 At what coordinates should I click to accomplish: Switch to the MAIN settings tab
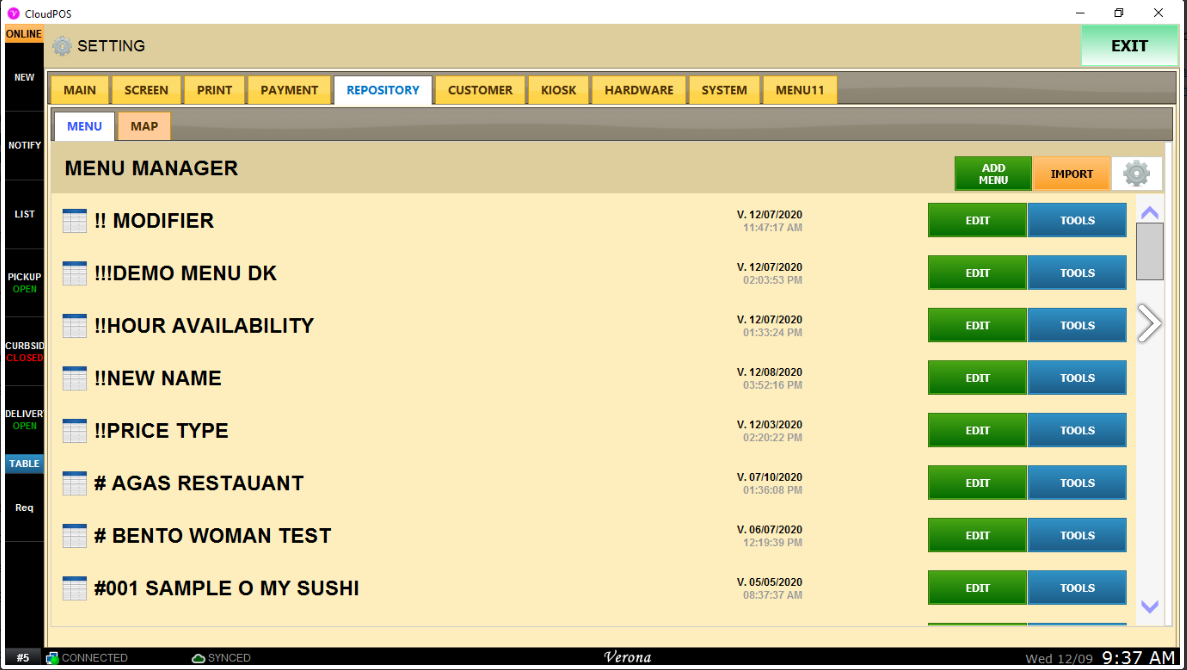(79, 90)
